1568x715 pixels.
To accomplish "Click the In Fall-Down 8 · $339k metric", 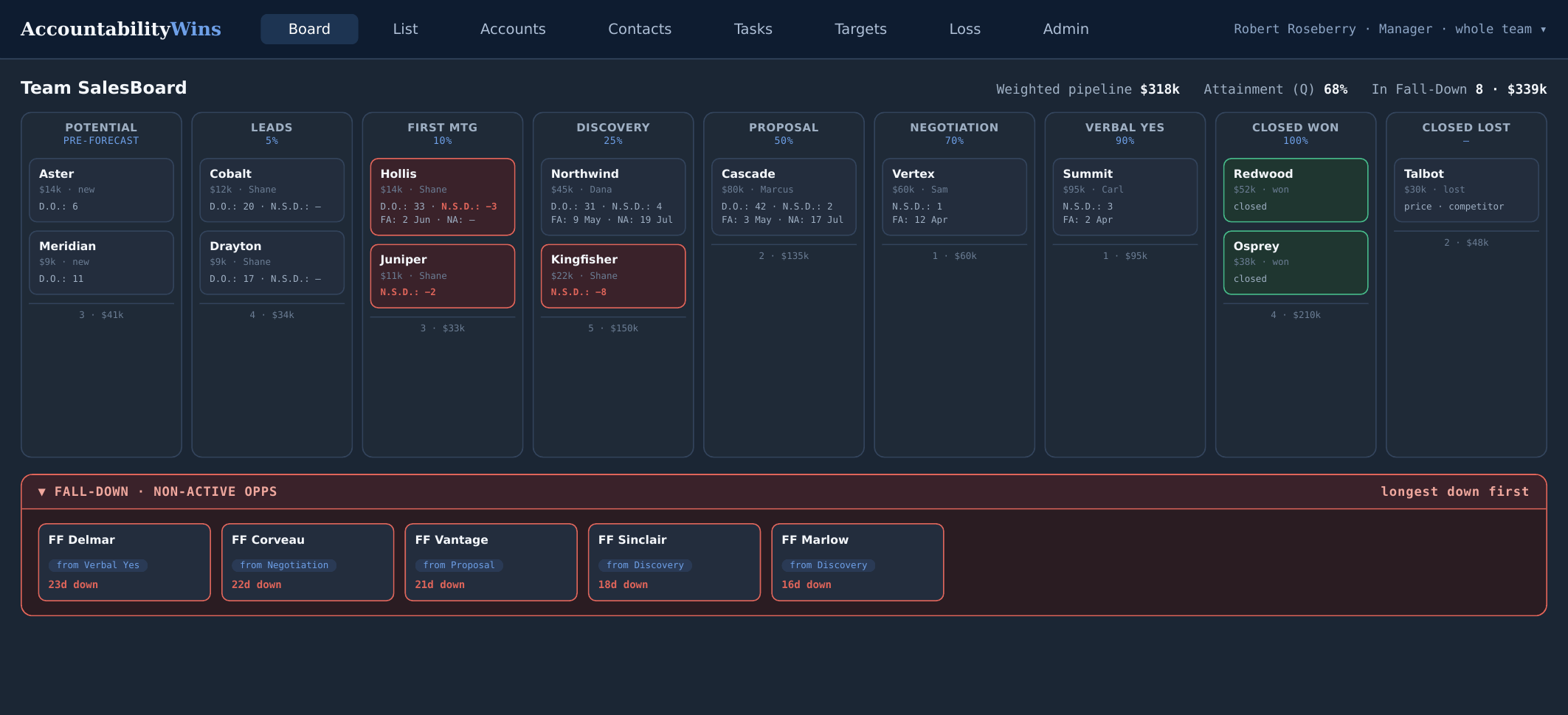I will click(x=1459, y=89).
